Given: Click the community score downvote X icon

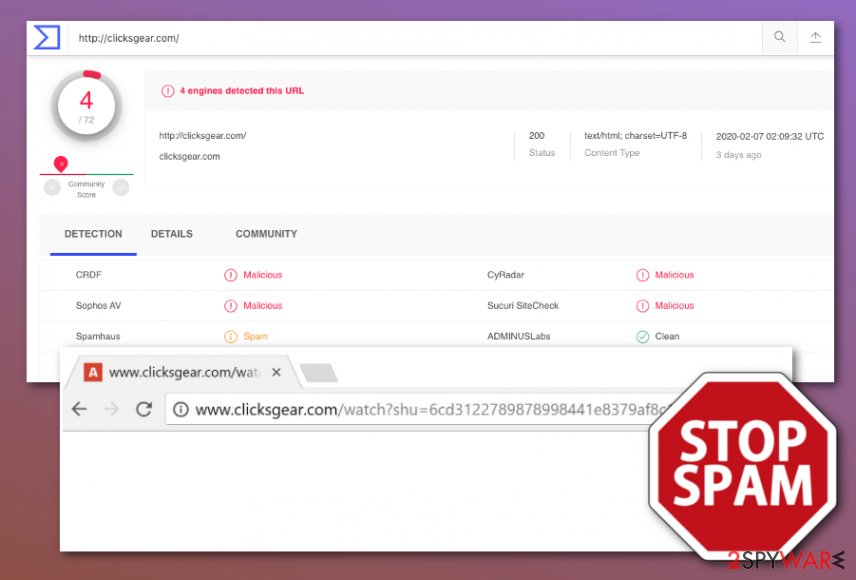Looking at the screenshot, I should click(x=52, y=187).
